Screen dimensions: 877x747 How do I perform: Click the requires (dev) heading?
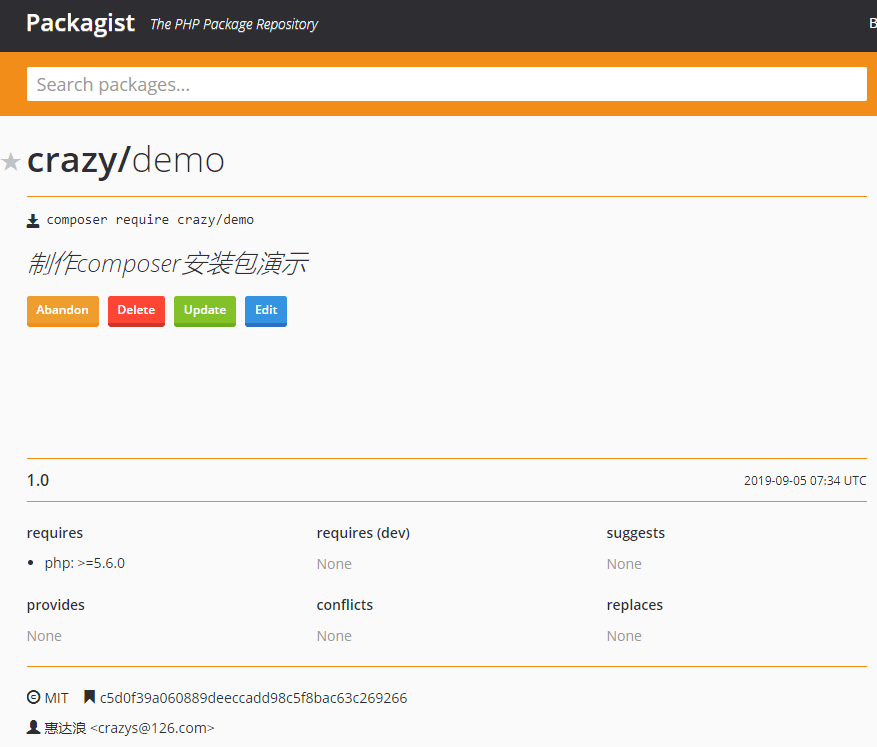tap(363, 533)
